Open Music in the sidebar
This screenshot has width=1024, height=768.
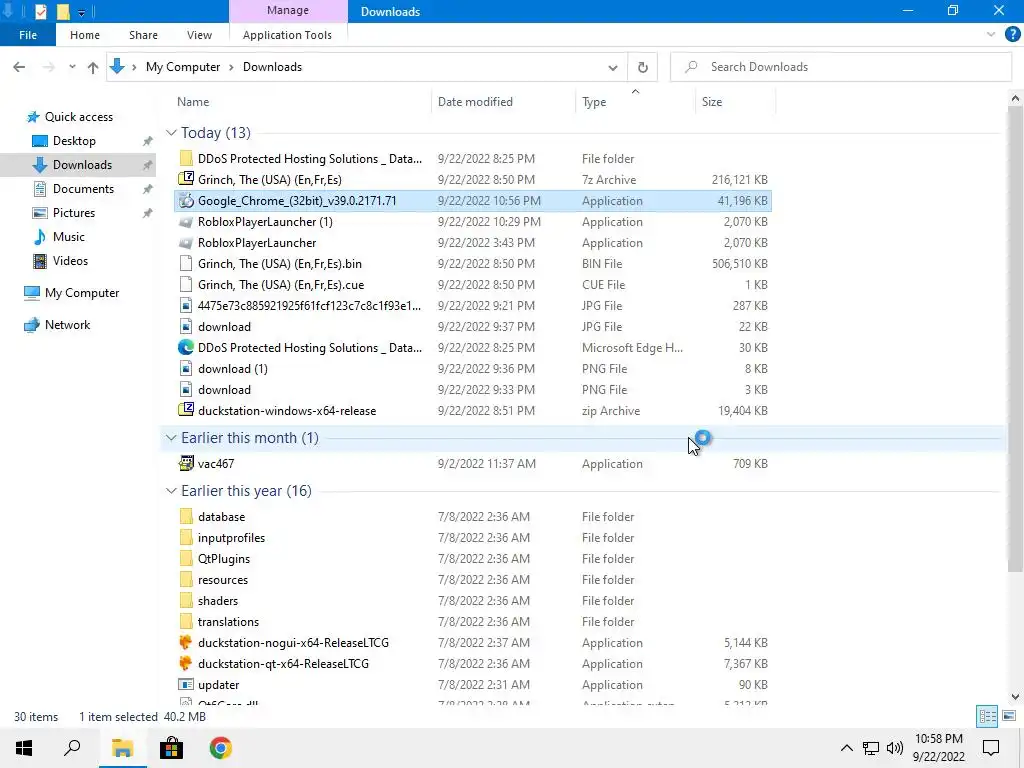tap(69, 237)
